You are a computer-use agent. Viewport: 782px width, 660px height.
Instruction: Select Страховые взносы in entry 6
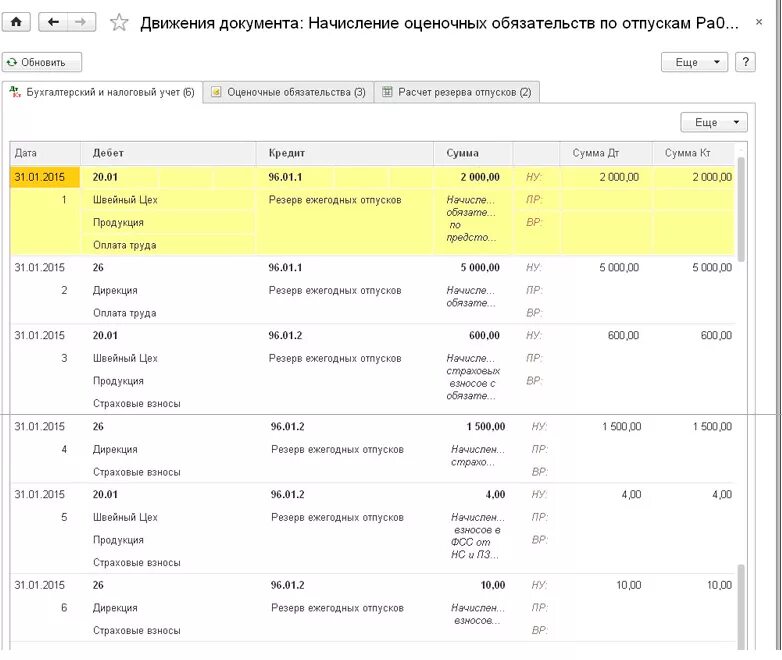click(x=137, y=631)
